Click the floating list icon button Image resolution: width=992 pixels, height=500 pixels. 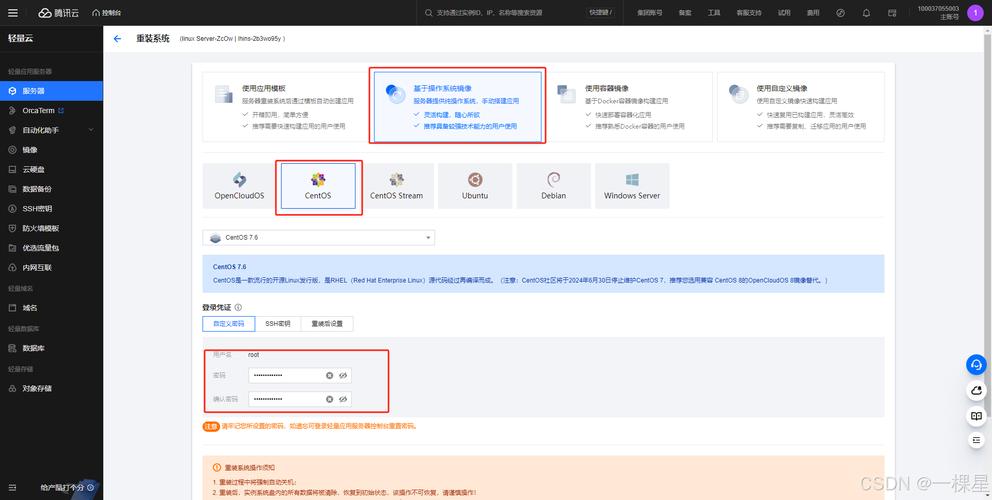[x=976, y=439]
